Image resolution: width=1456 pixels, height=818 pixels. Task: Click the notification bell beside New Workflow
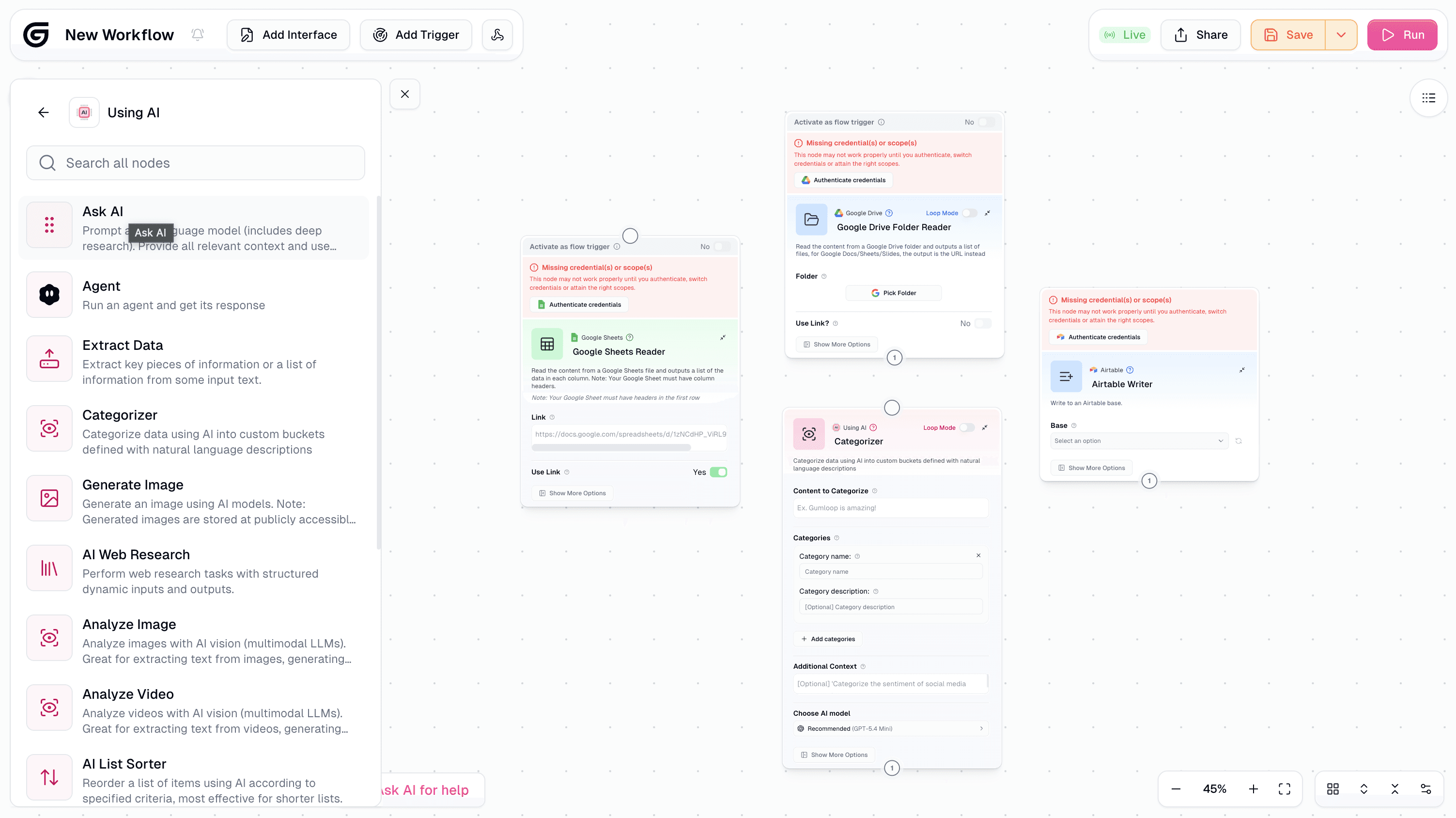pyautogui.click(x=197, y=35)
